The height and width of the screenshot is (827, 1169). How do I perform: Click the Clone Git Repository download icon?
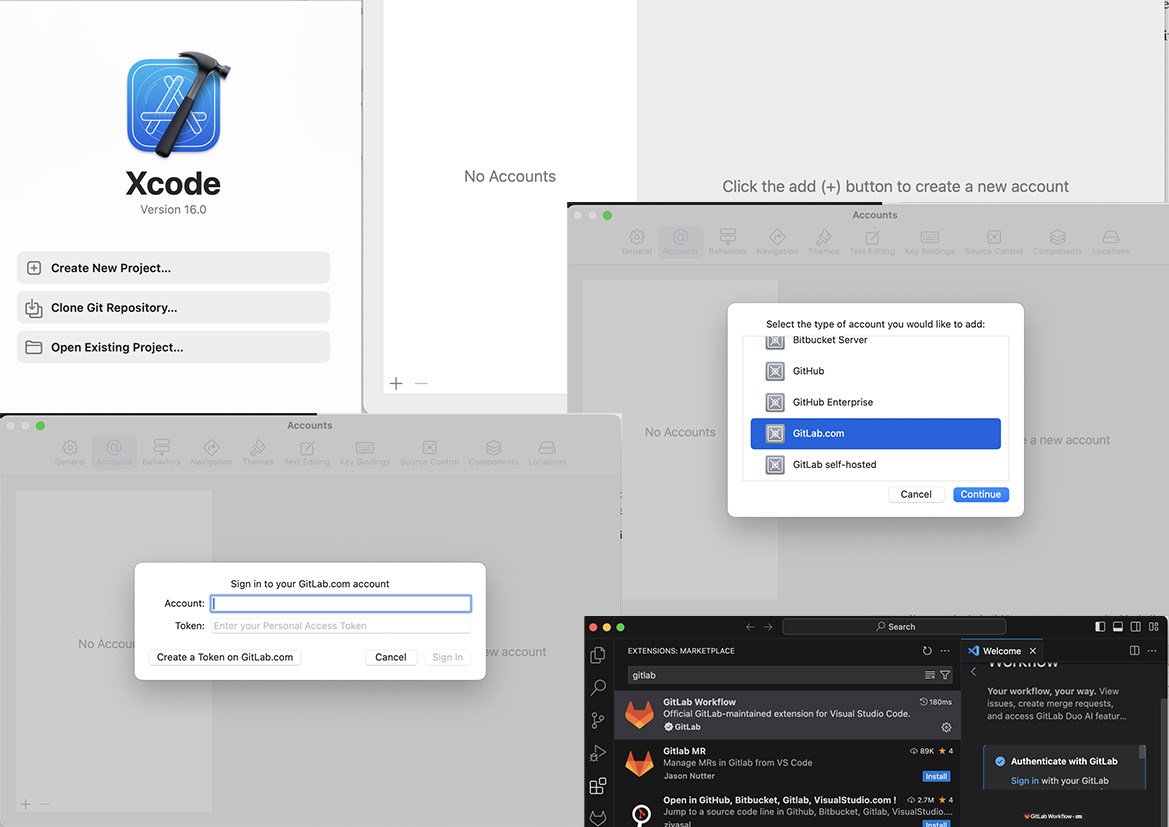34,307
